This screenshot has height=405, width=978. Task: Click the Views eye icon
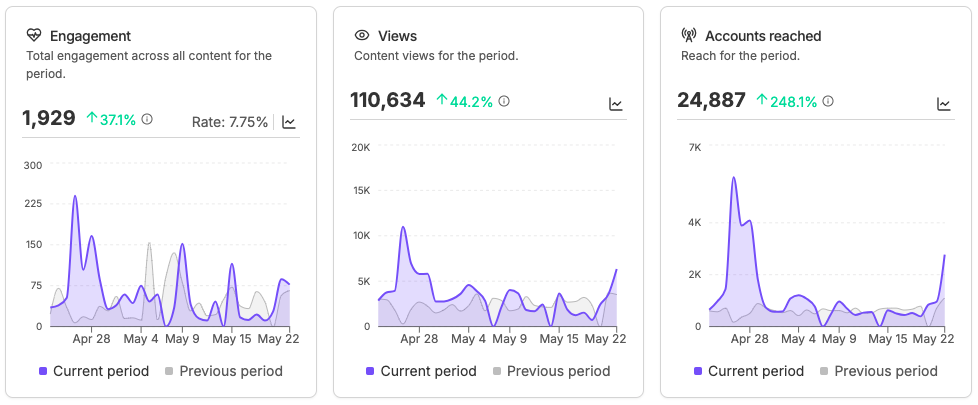[x=362, y=36]
